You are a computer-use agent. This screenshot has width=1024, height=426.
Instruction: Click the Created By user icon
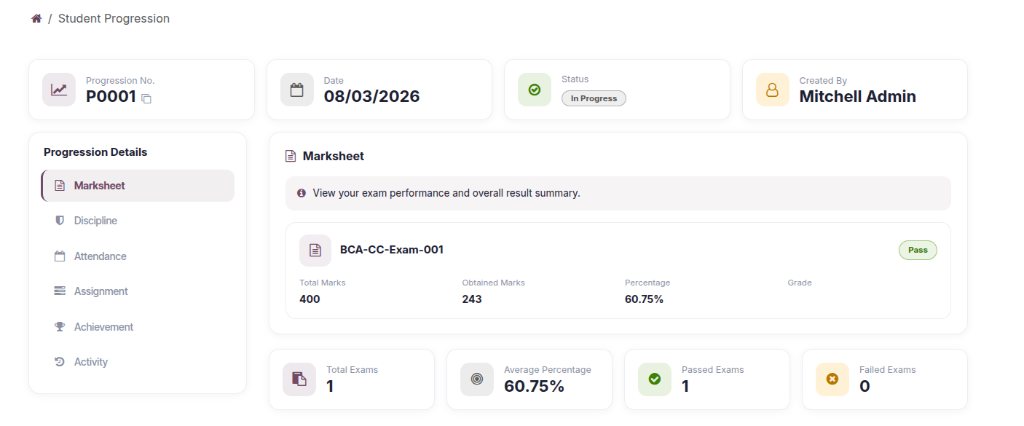pyautogui.click(x=772, y=90)
